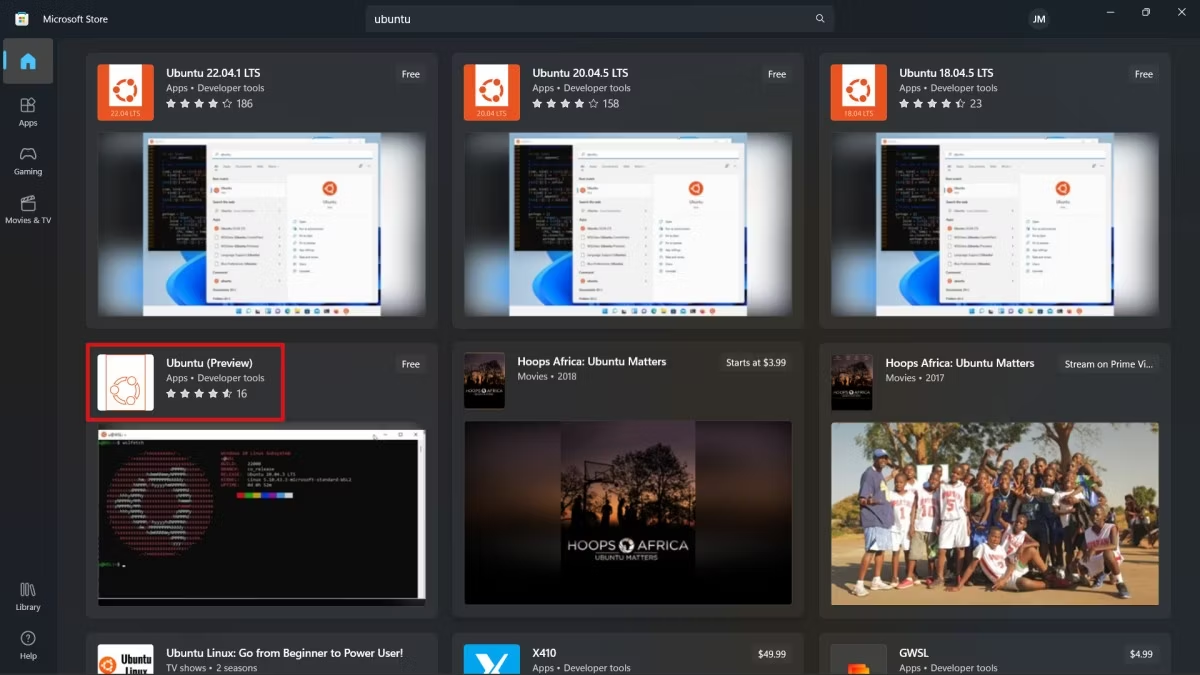Click the 16 star rating row
Viewport: 1200px width, 675px height.
206,393
